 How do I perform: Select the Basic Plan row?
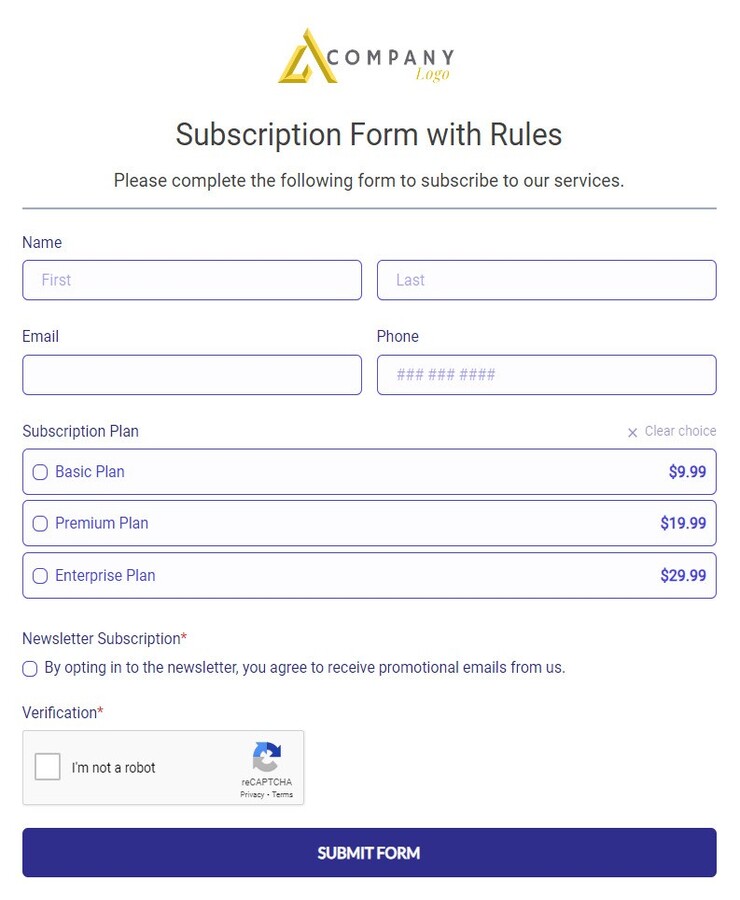tap(369, 472)
